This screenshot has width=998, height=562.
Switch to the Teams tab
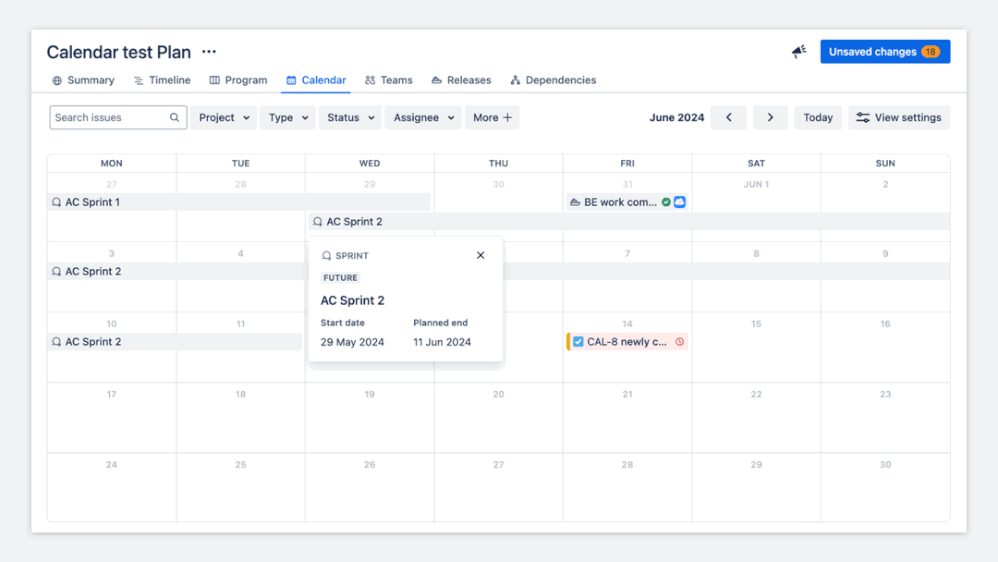tap(389, 80)
